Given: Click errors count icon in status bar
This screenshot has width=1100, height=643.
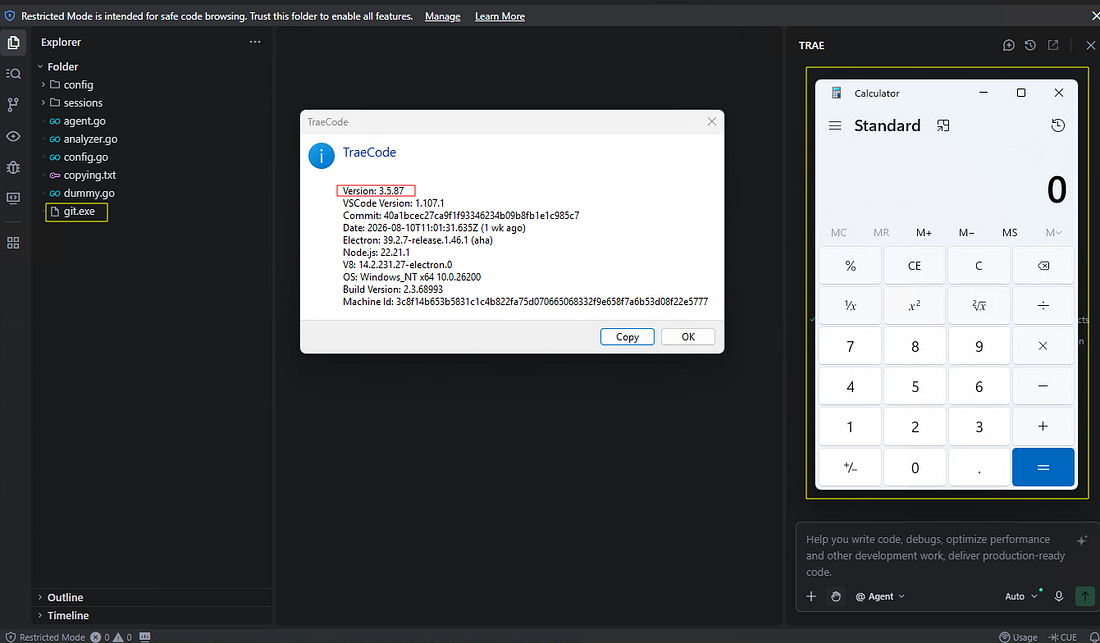Looking at the screenshot, I should (95, 637).
